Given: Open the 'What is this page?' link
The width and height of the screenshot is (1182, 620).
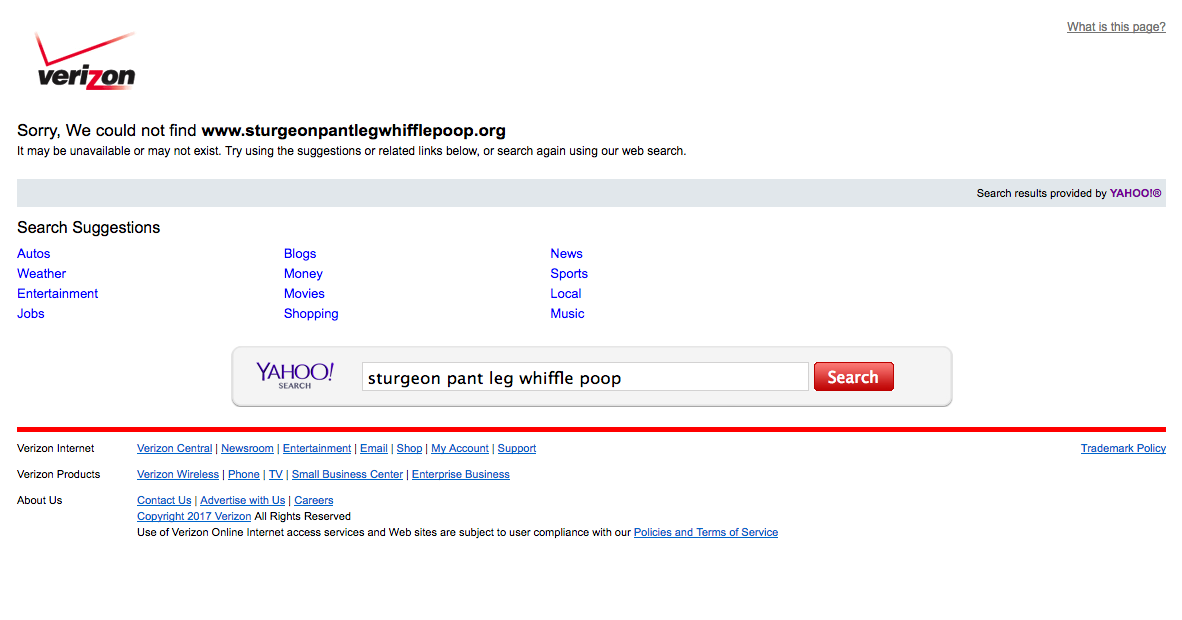Looking at the screenshot, I should (x=1116, y=26).
